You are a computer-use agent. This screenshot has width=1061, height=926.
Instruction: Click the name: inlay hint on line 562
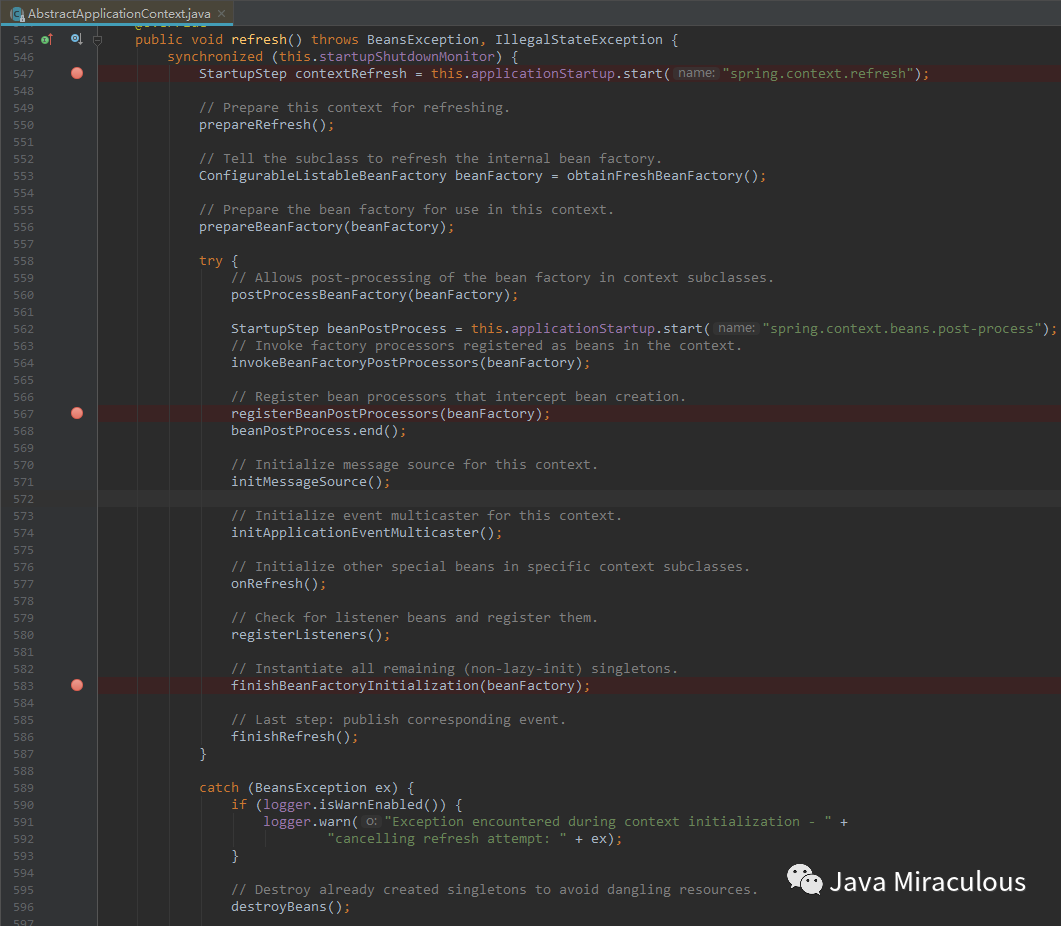pos(736,328)
